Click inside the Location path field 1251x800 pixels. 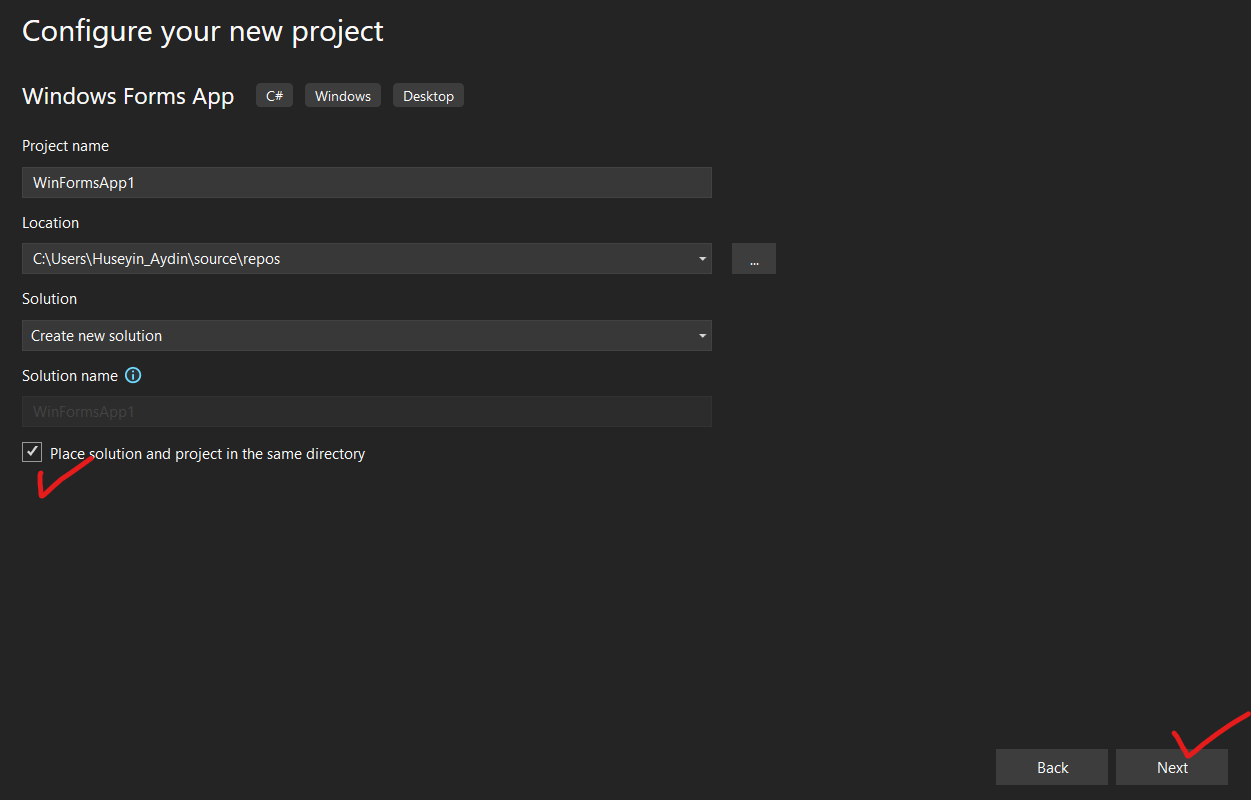pyautogui.click(x=356, y=259)
